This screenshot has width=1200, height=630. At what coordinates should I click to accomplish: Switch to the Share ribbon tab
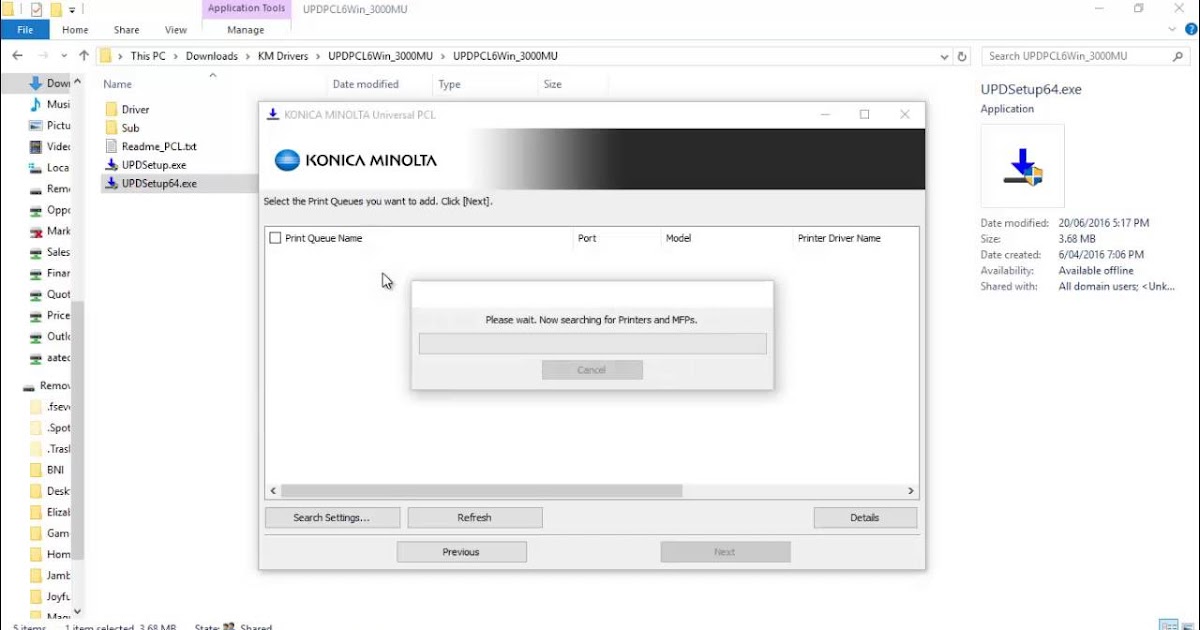click(x=126, y=30)
